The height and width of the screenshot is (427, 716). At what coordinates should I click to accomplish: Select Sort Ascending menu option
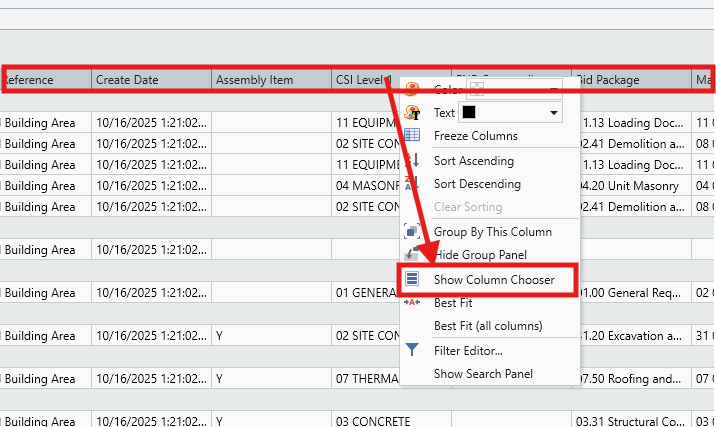473,161
